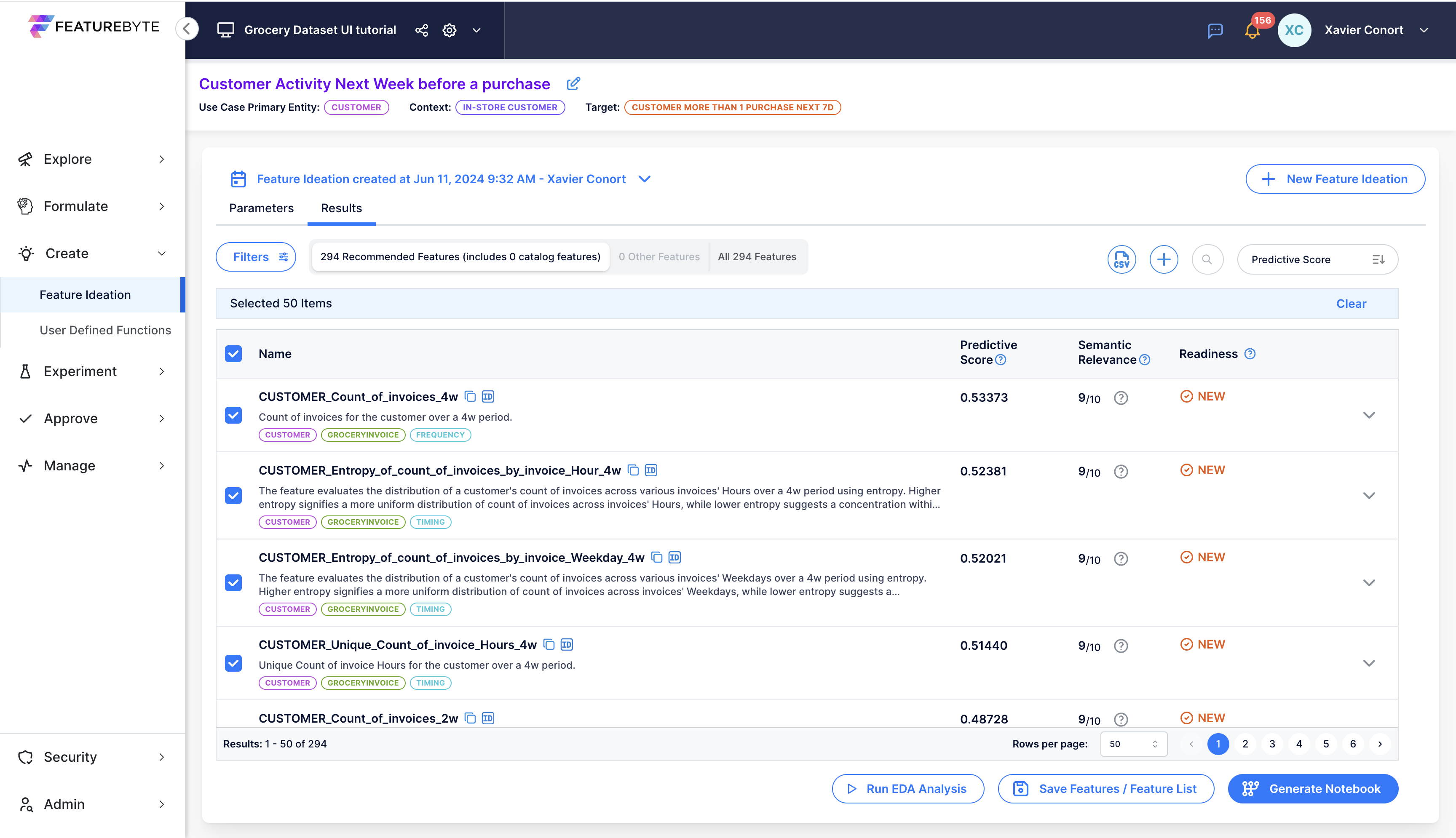Show Readiness column help icon
The image size is (1456, 838).
1249,354
